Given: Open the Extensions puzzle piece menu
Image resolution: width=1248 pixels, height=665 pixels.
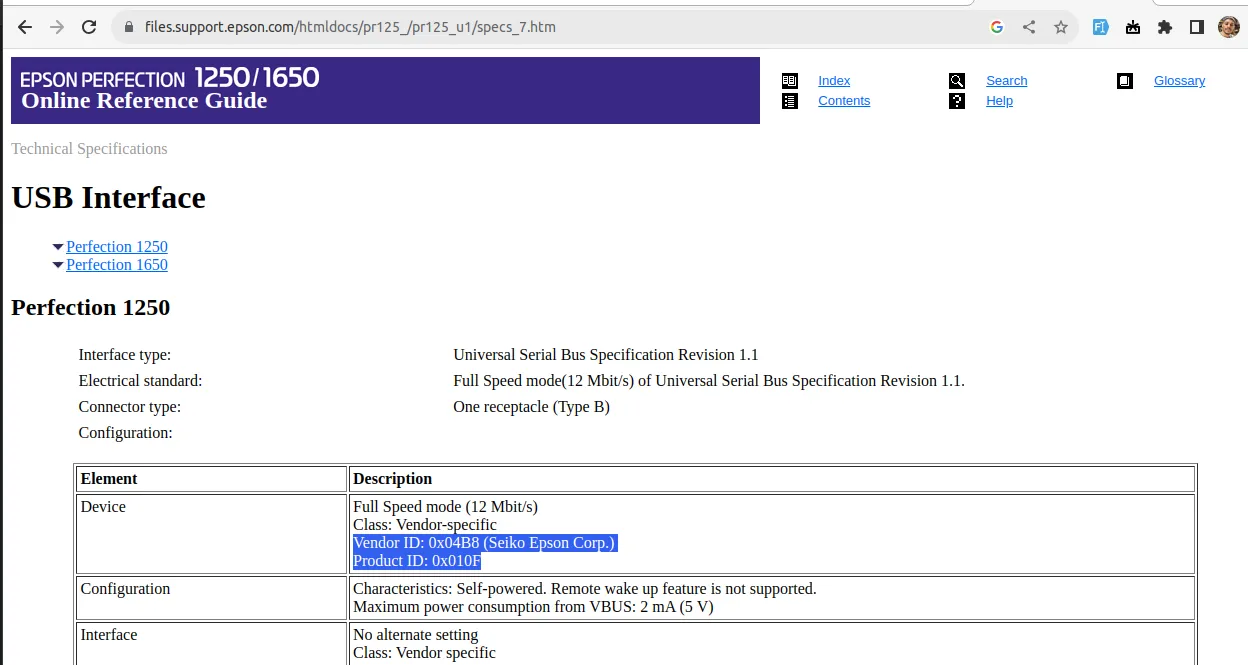Looking at the screenshot, I should (x=1164, y=27).
